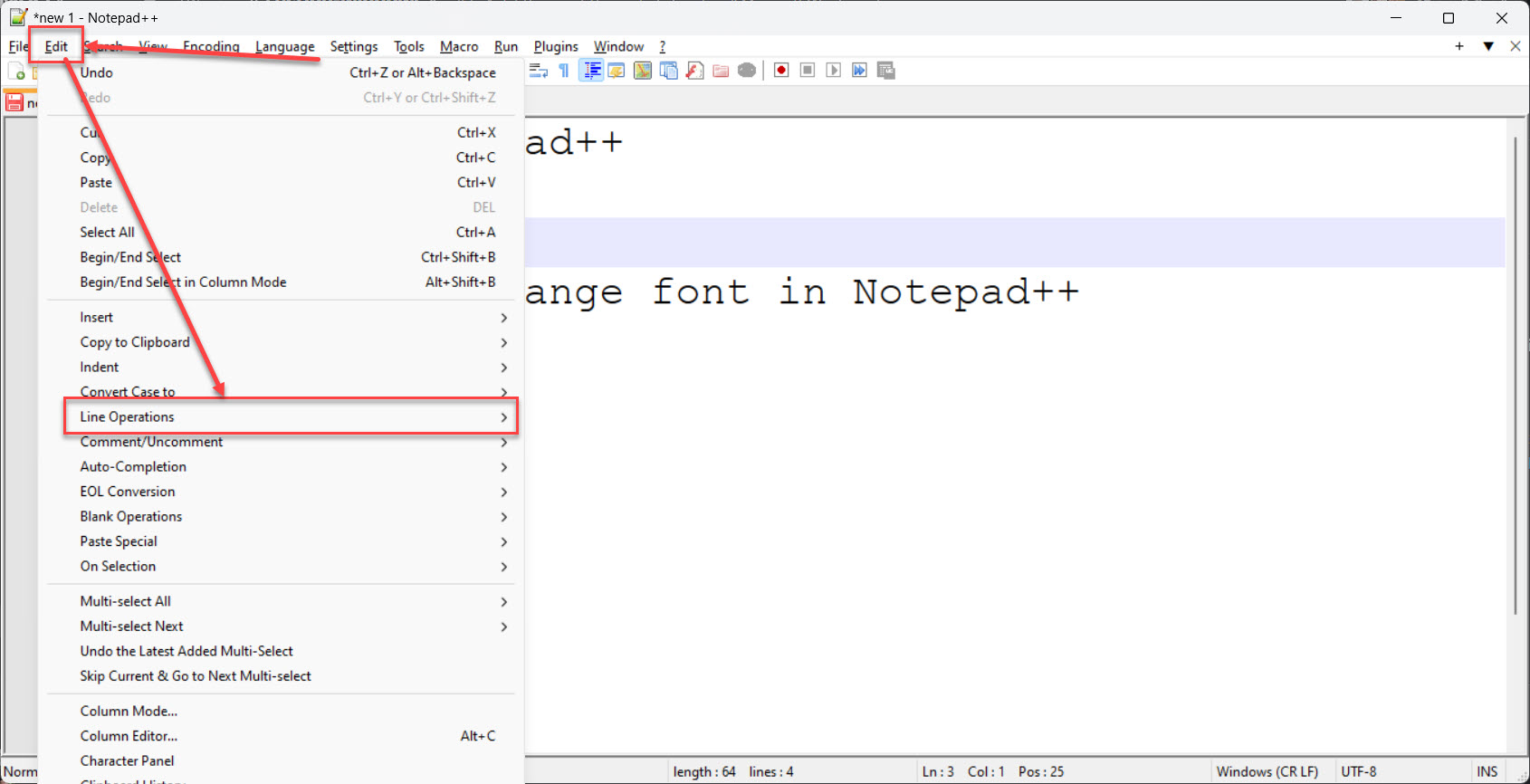Viewport: 1530px width, 784px height.
Task: Expand the Paste Special submenu
Action: coord(282,541)
